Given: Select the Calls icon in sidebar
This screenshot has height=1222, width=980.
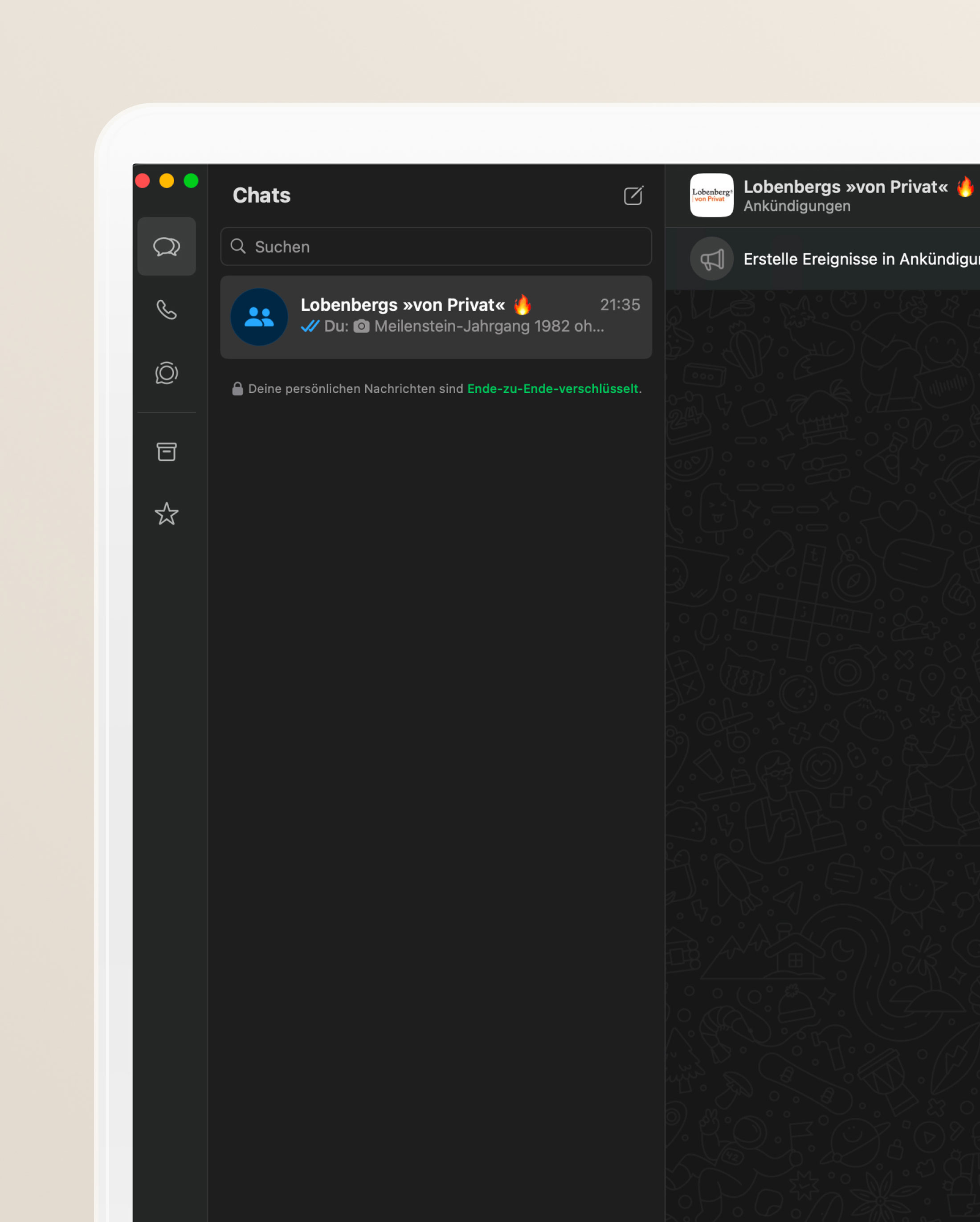Looking at the screenshot, I should [166, 310].
